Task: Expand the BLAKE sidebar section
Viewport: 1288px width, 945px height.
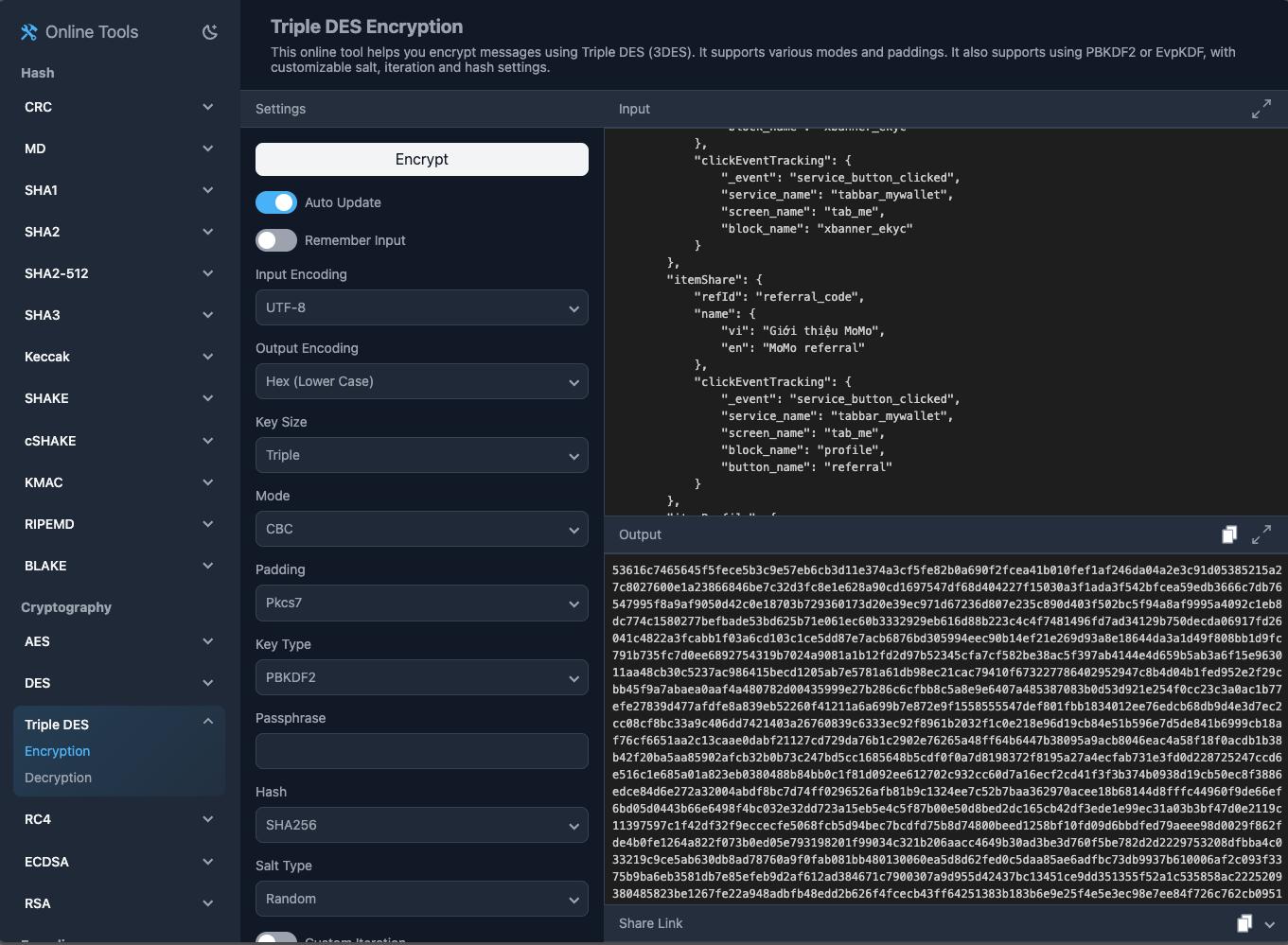Action: (119, 566)
